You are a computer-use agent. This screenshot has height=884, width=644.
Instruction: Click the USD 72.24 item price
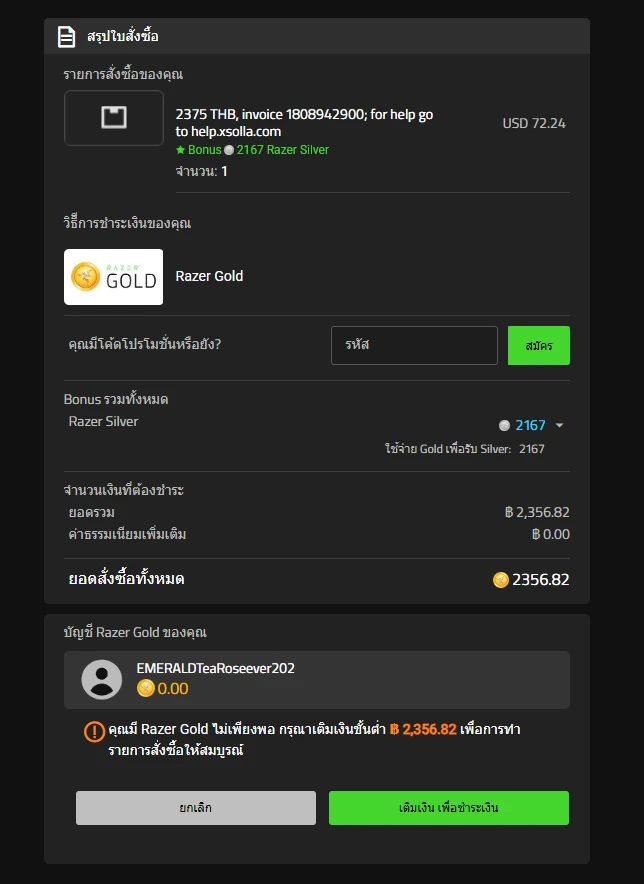click(x=534, y=124)
